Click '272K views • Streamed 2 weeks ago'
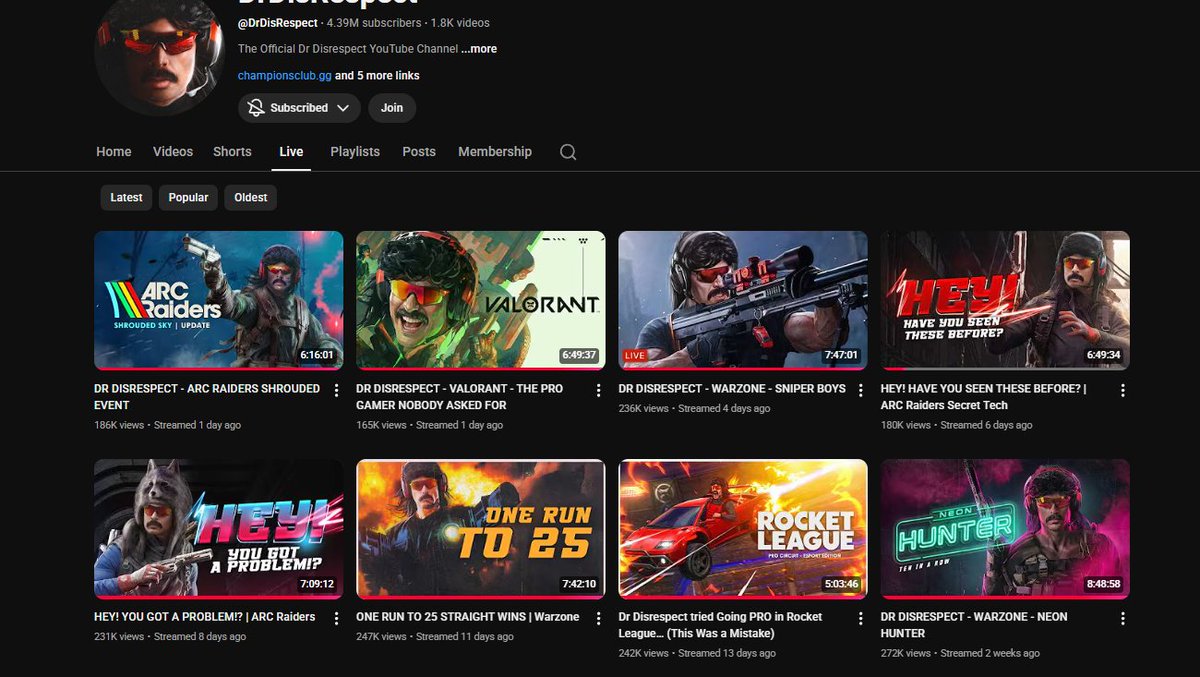The image size is (1200, 677). pos(960,653)
